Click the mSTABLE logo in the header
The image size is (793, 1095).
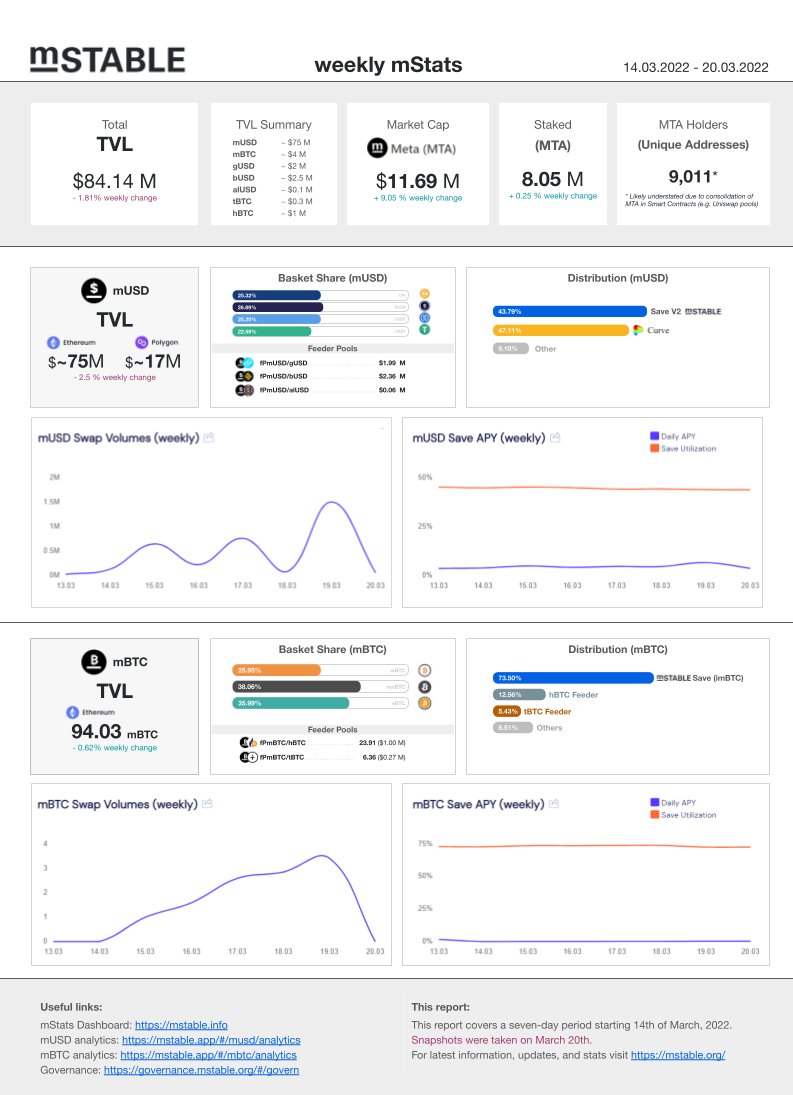108,59
